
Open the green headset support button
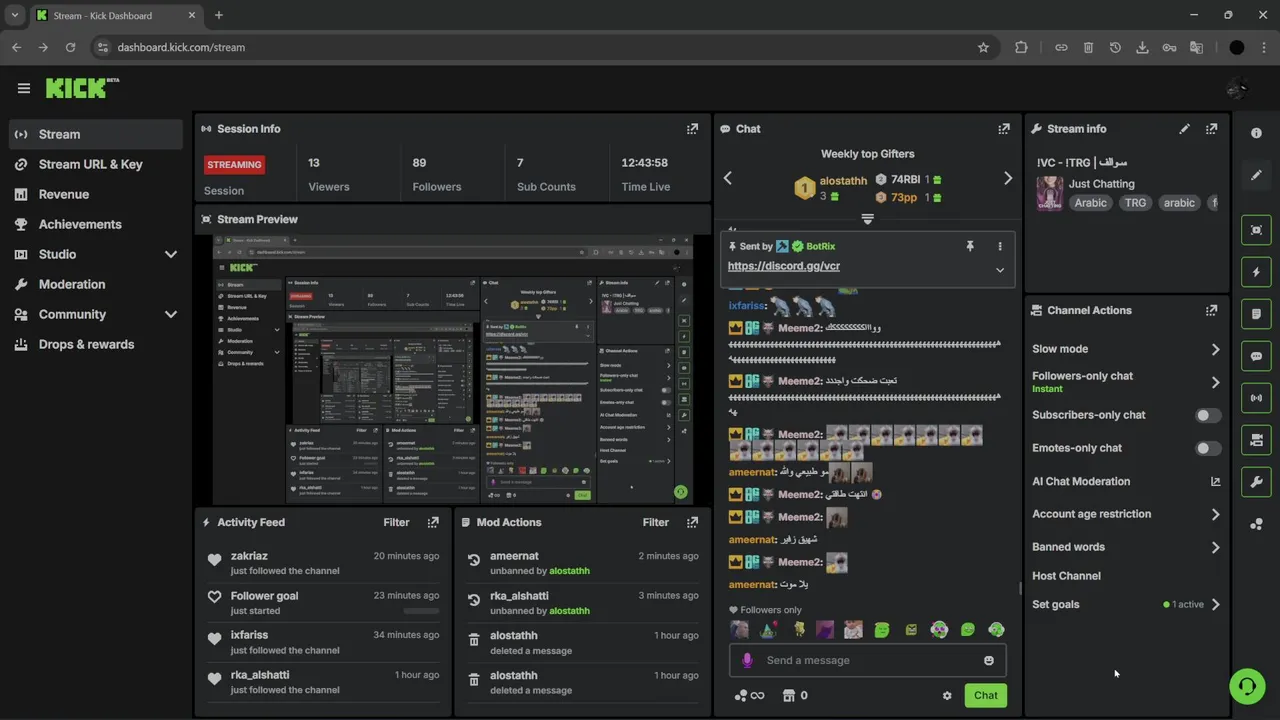(1247, 686)
